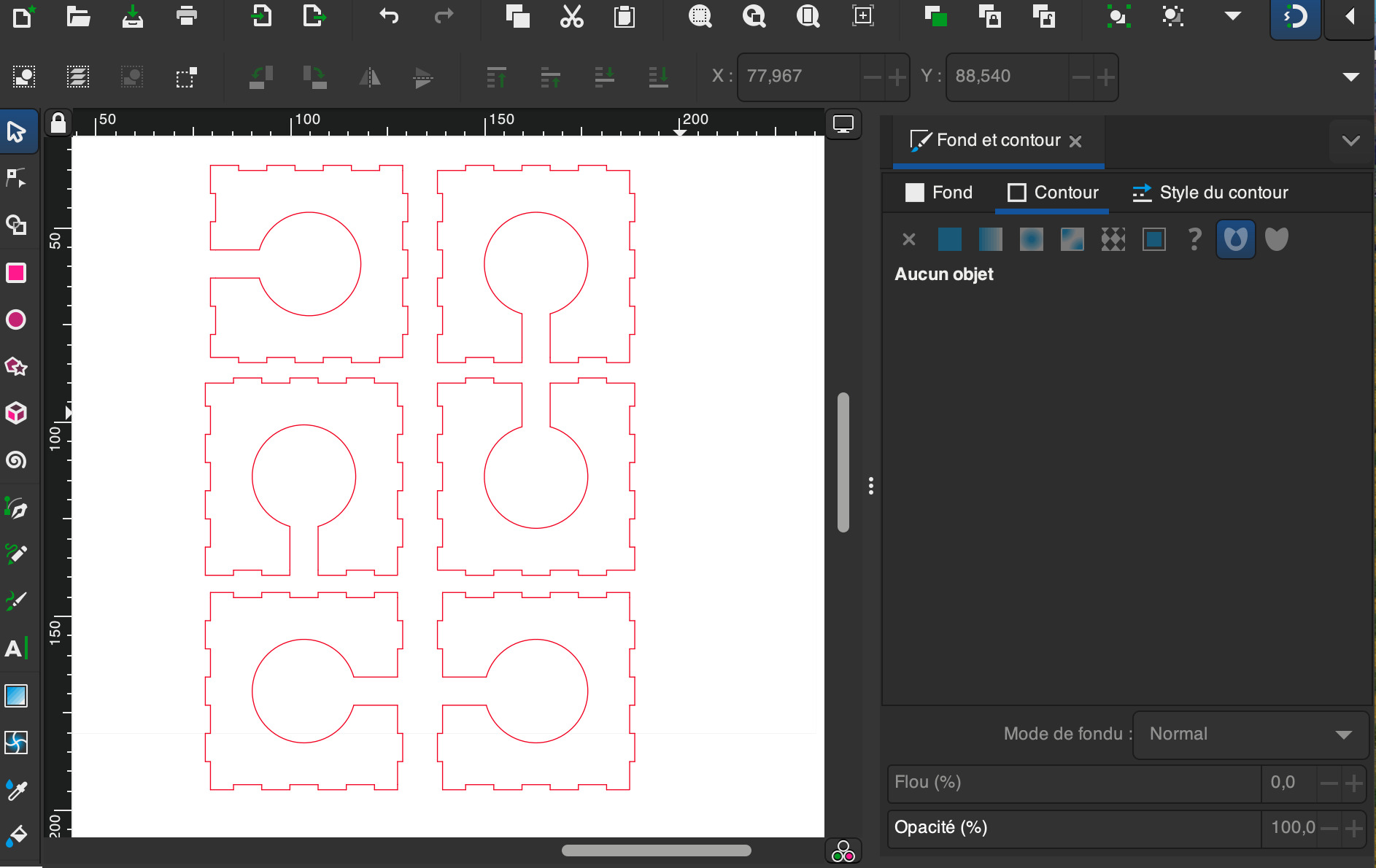
Task: Increase the X coordinate value
Action: (897, 77)
